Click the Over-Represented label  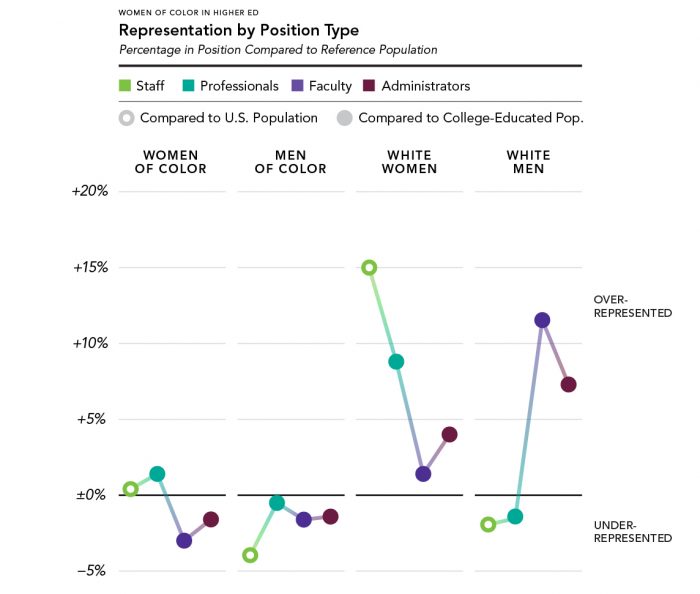632,306
